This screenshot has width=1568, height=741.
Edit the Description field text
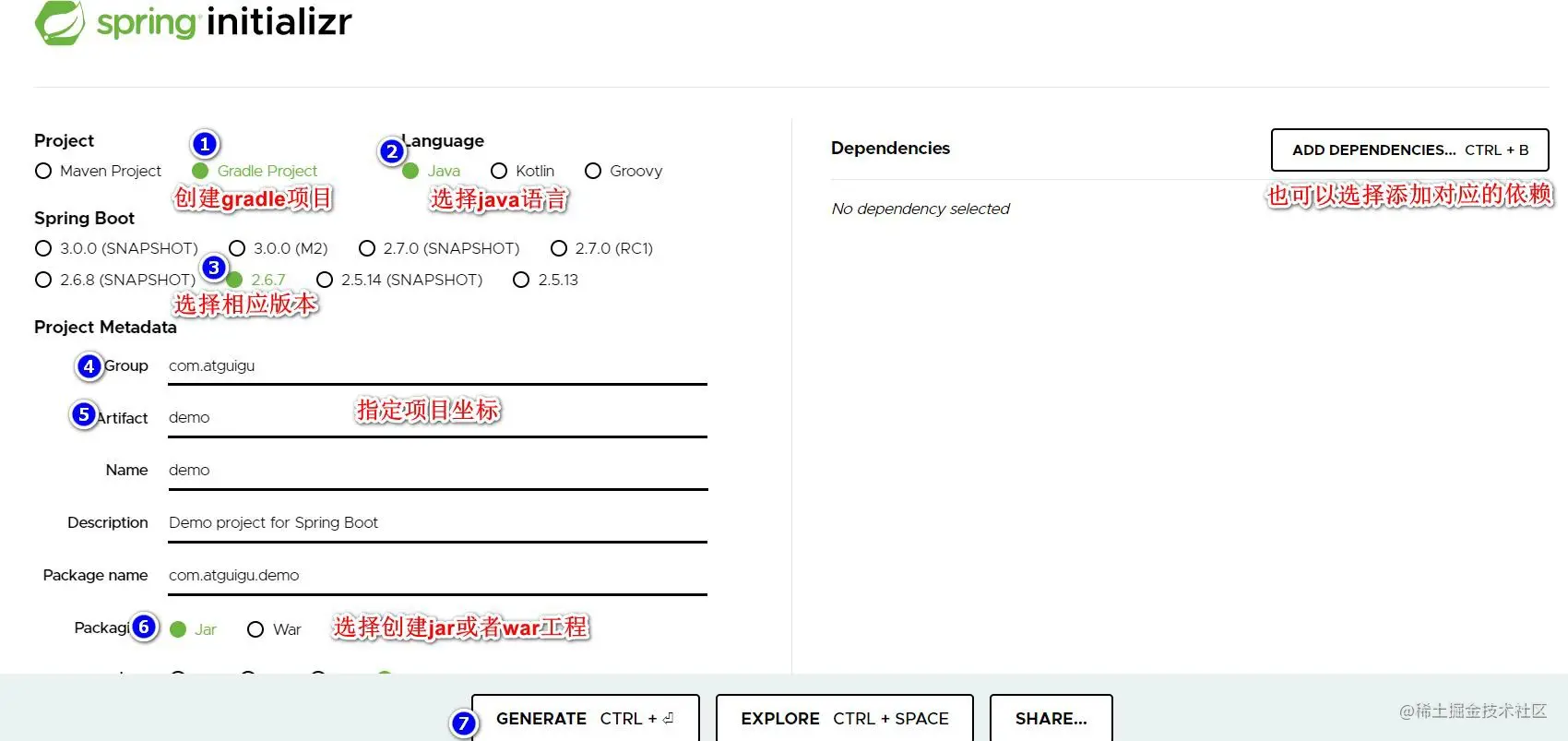coord(437,523)
